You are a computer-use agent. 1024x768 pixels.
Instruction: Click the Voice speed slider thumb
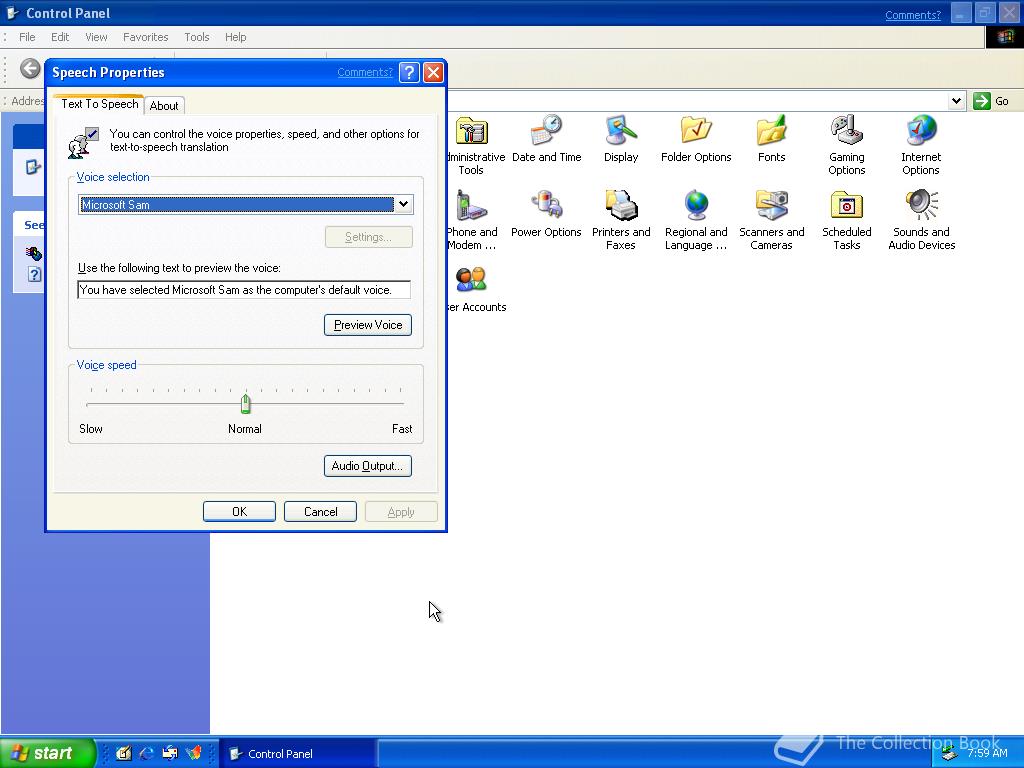[x=246, y=404]
